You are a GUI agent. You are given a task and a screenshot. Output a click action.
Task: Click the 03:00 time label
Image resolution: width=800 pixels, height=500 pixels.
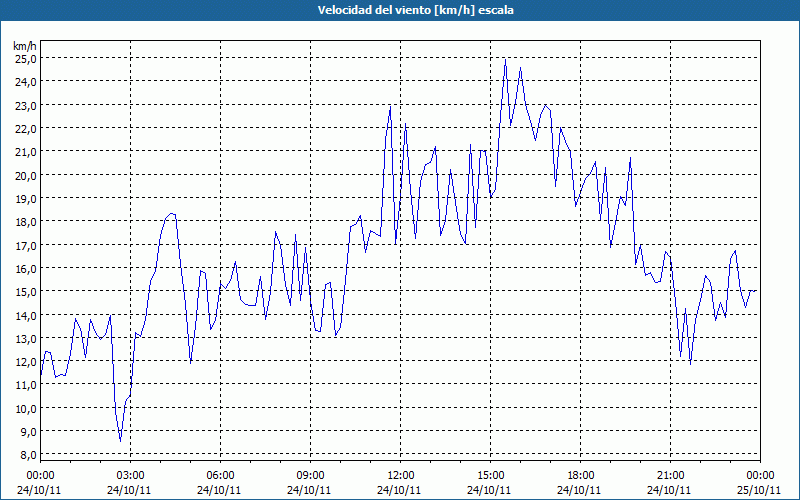click(x=130, y=476)
